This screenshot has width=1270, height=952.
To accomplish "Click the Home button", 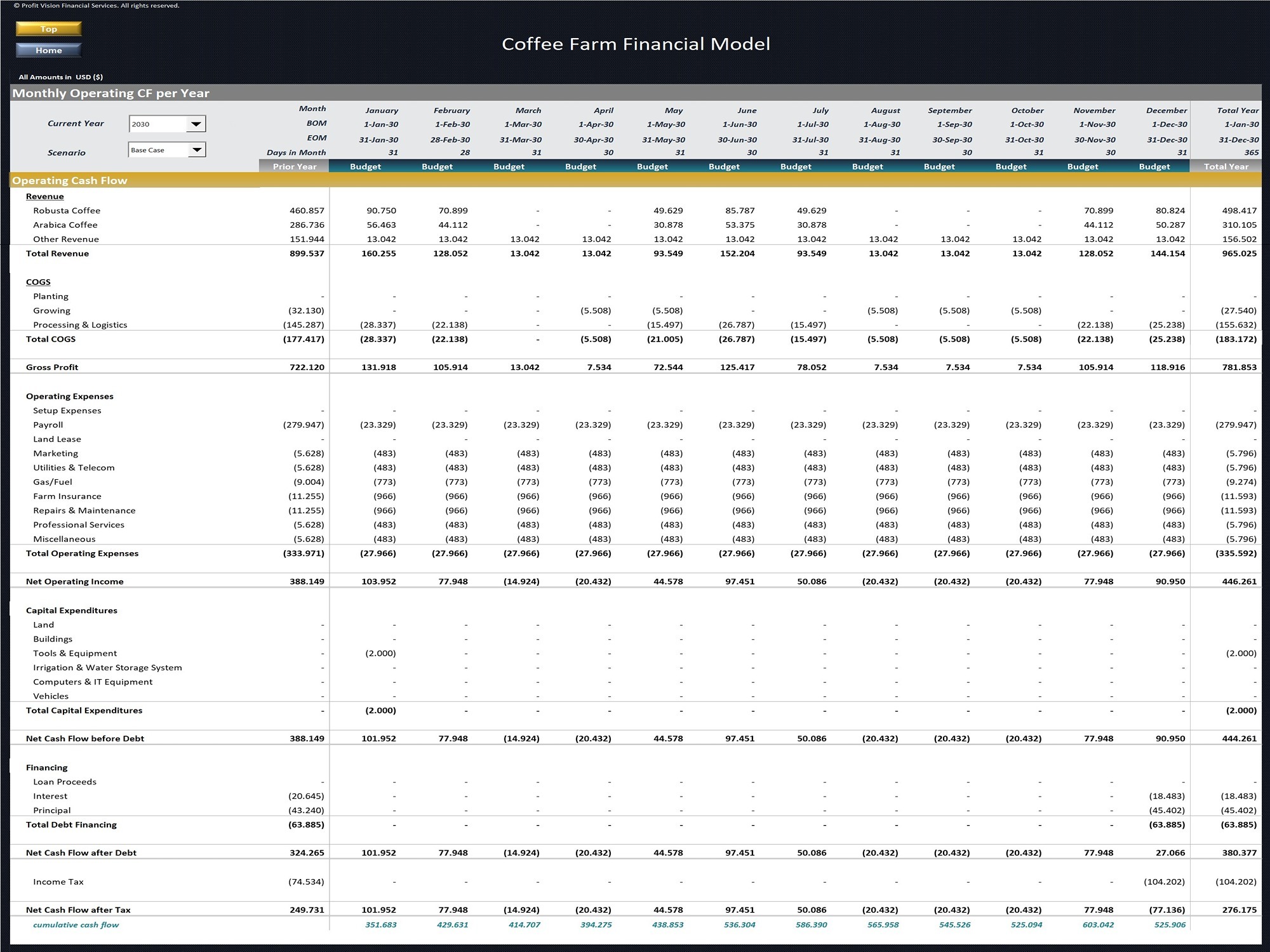I will click(48, 50).
